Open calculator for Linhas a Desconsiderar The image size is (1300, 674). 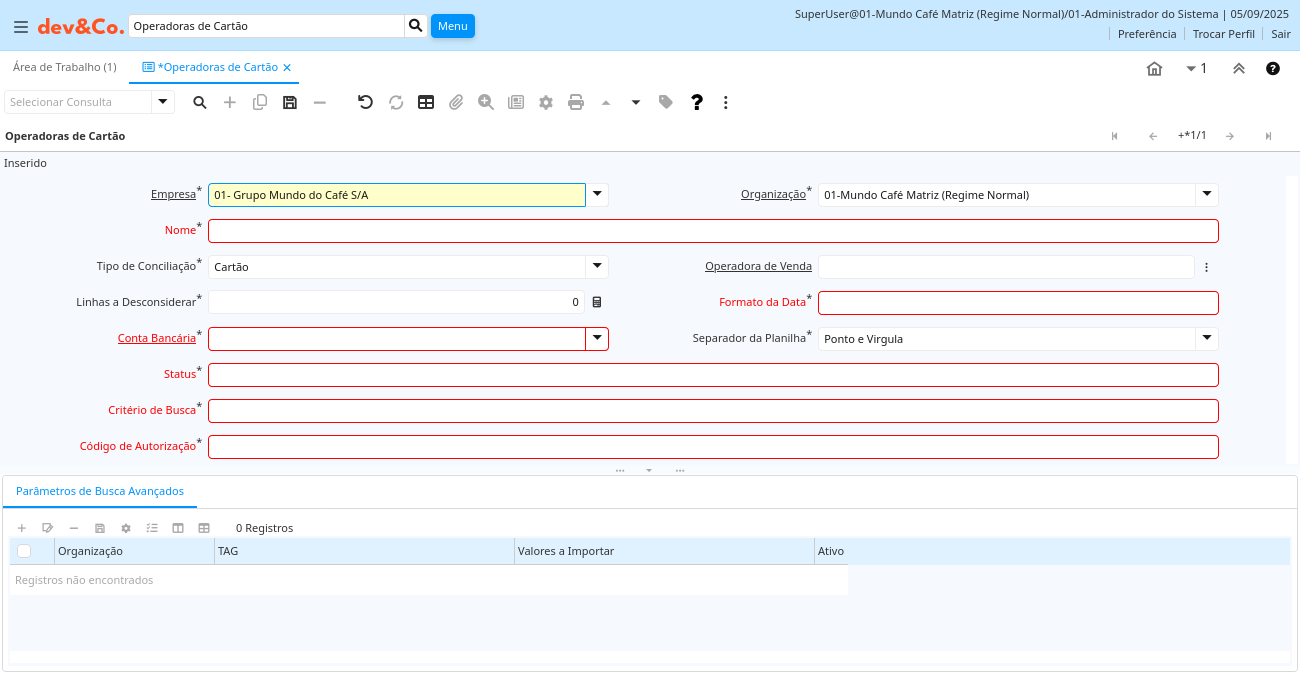coord(597,302)
